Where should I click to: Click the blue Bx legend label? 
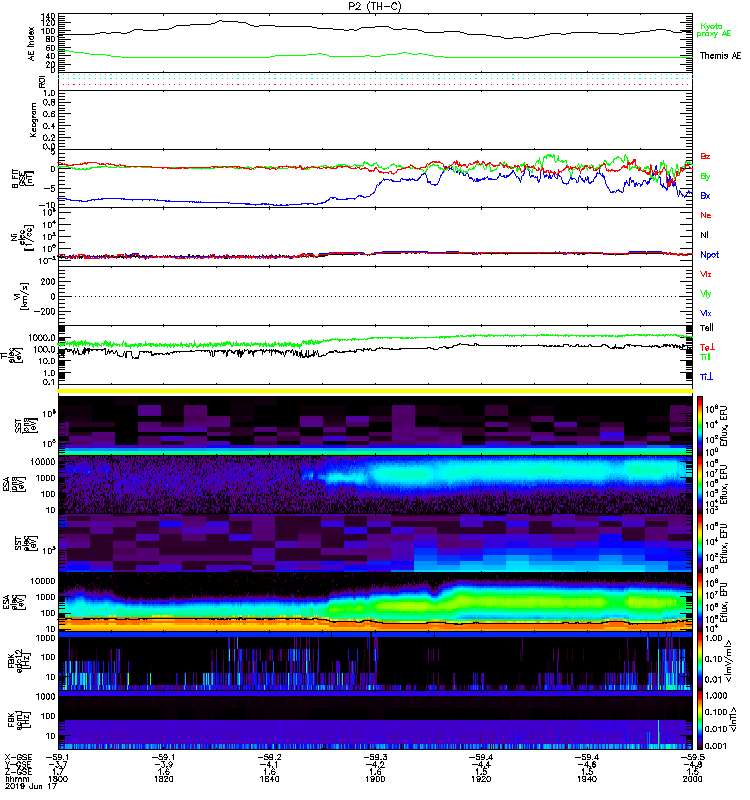[x=705, y=195]
